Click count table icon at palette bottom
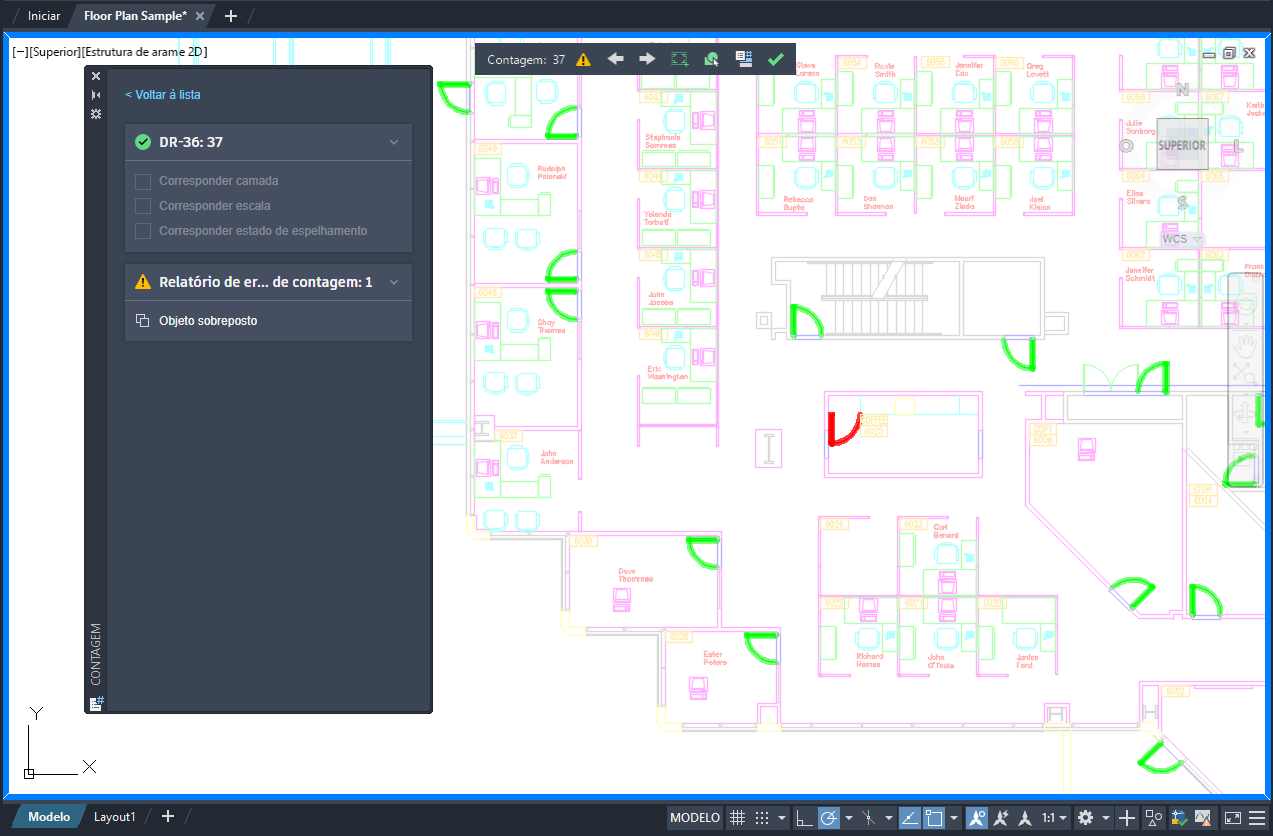This screenshot has width=1273, height=836. (x=97, y=703)
